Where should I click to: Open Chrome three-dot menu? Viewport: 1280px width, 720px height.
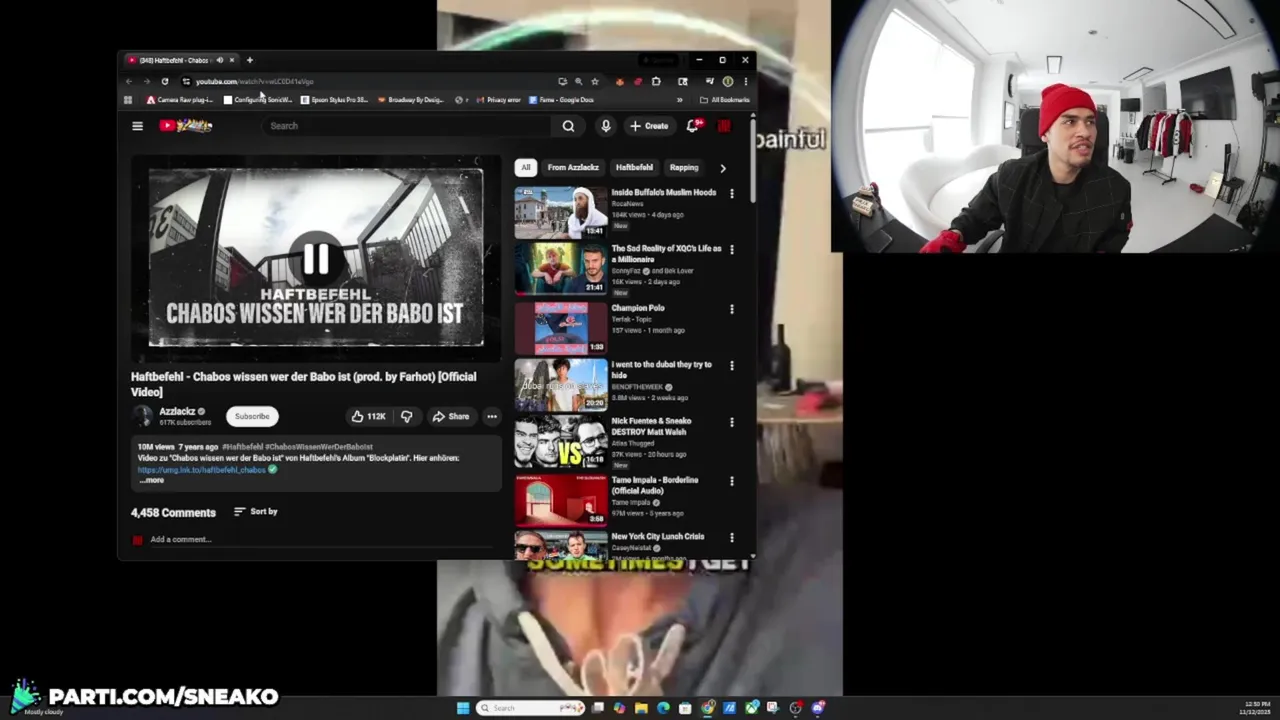click(x=745, y=81)
